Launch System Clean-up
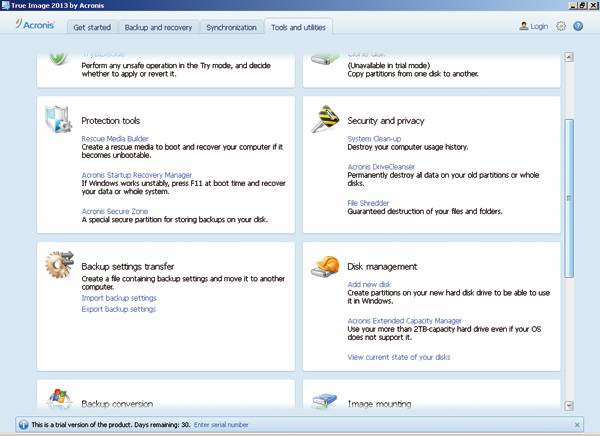600x436 pixels. (x=374, y=139)
